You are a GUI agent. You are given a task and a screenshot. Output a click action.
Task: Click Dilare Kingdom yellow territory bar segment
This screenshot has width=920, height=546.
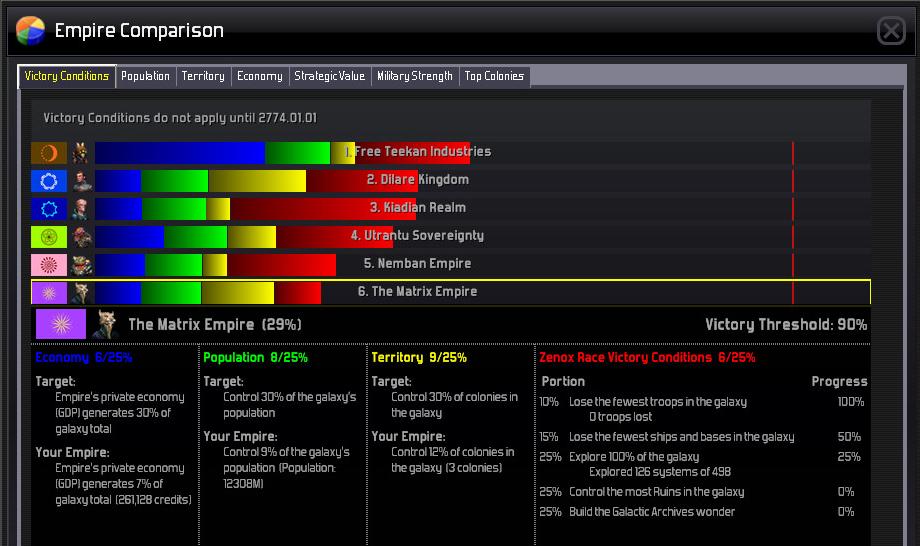point(257,181)
